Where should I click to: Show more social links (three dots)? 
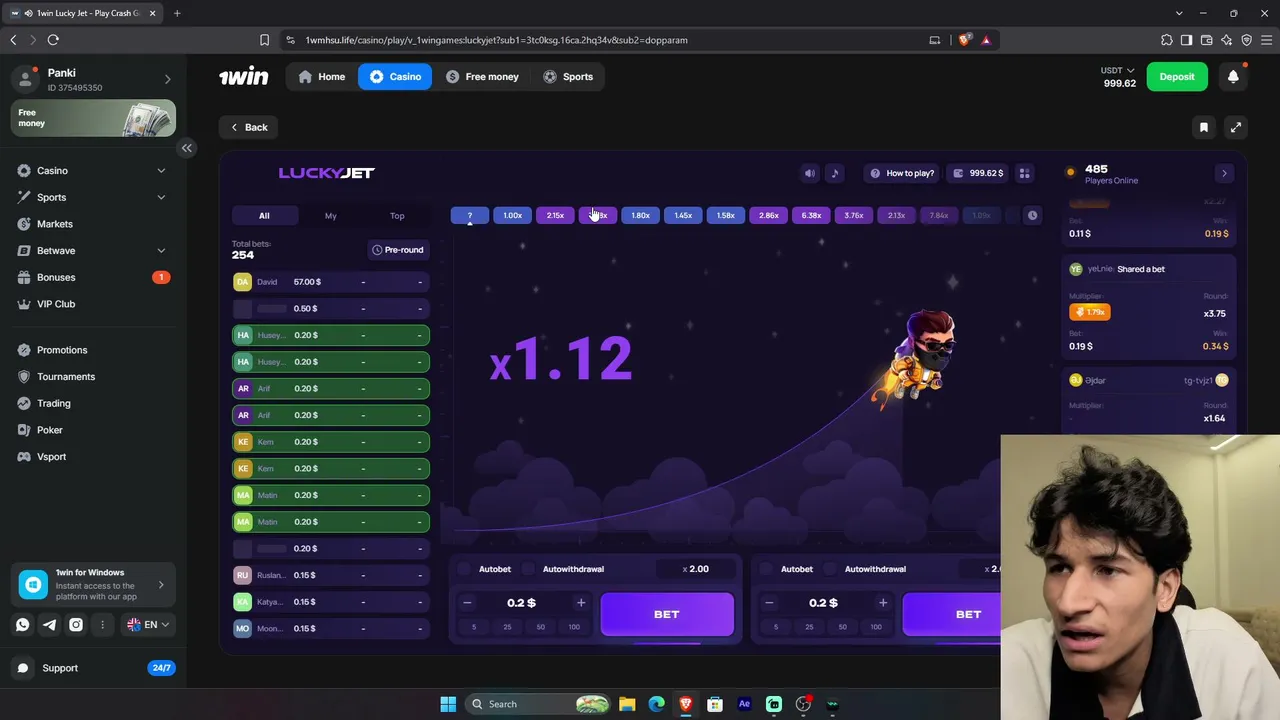[102, 624]
